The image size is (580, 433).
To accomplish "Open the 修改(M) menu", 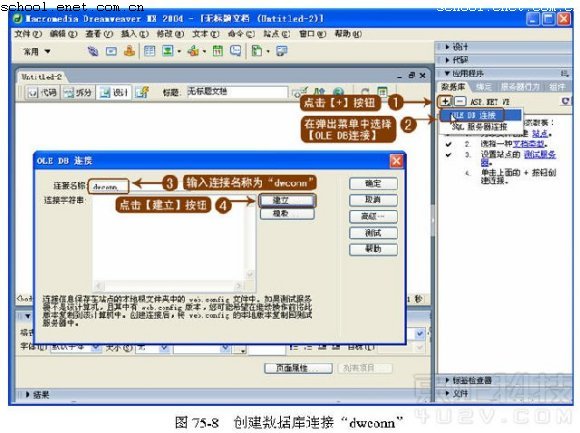I will tap(170, 34).
